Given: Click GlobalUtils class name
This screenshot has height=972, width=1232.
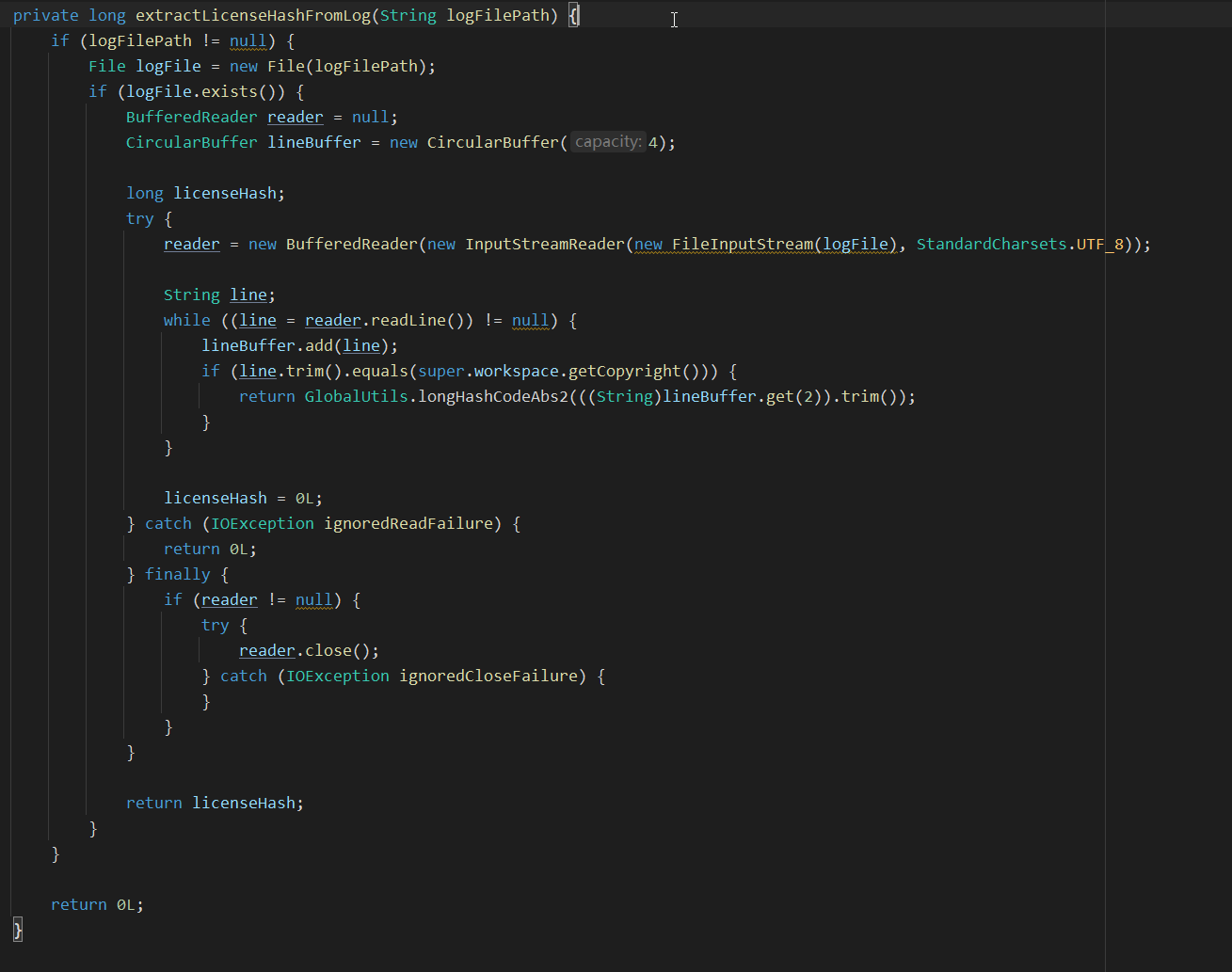Looking at the screenshot, I should (x=356, y=396).
